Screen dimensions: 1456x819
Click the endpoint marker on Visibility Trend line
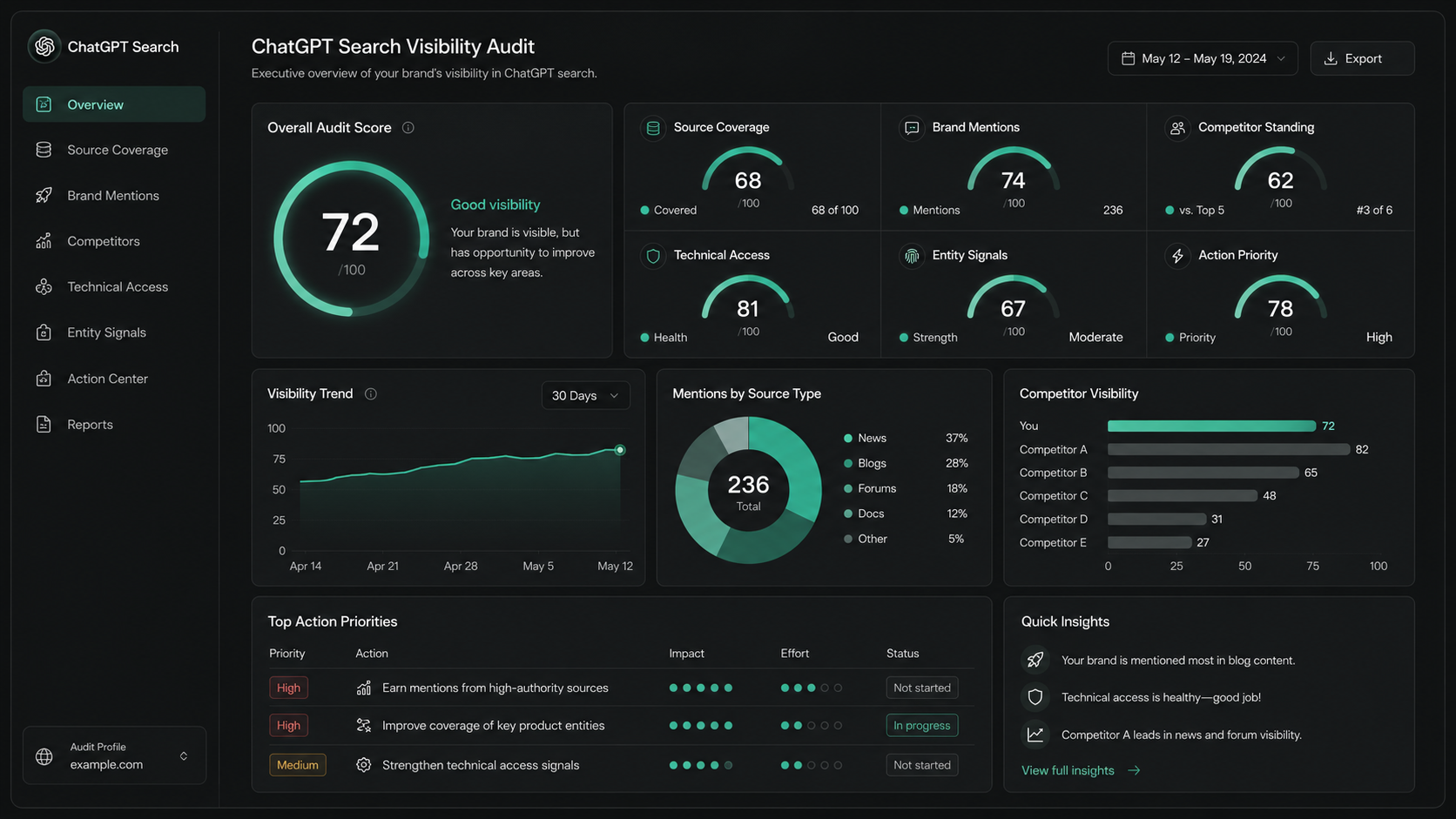point(620,450)
